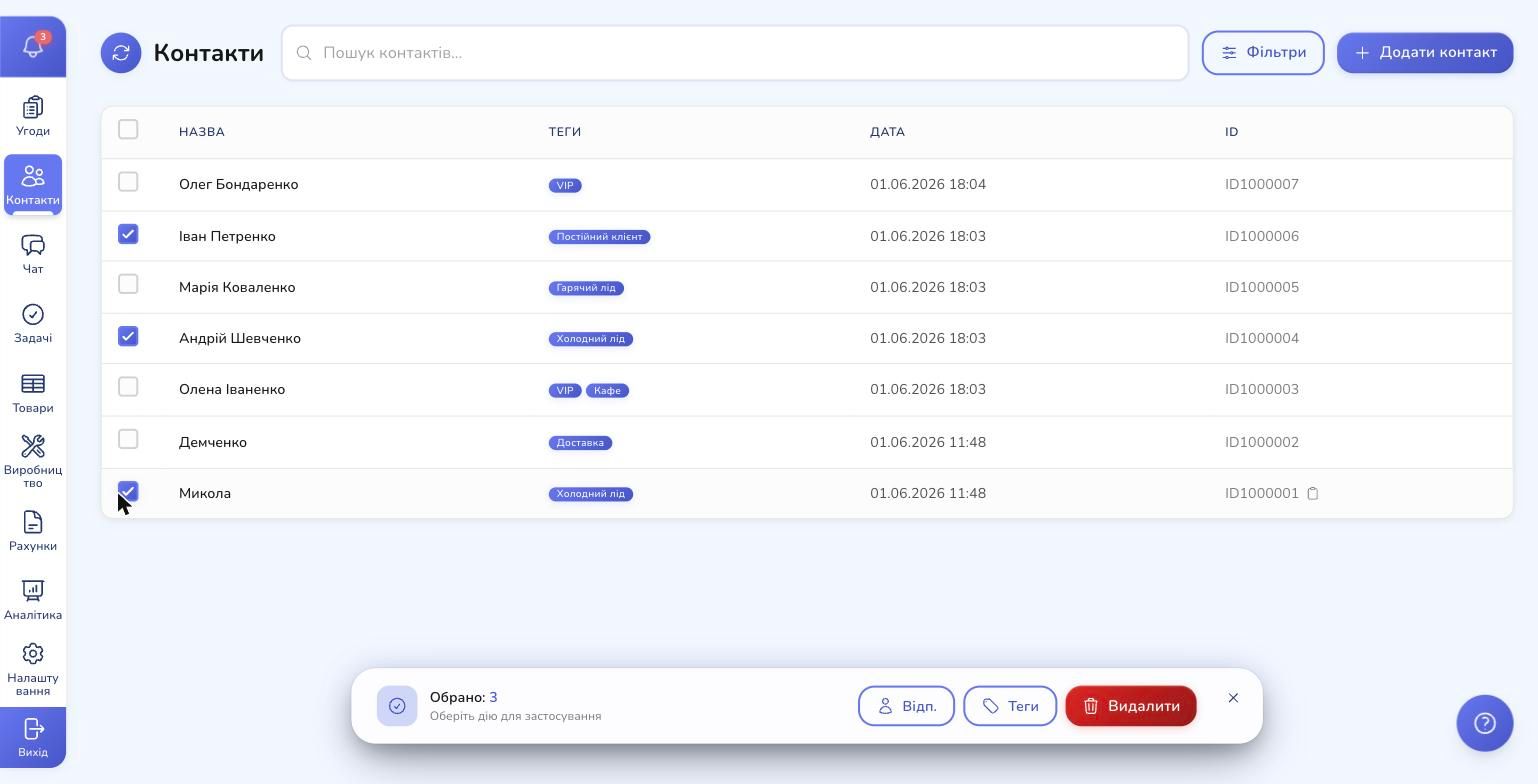1538x784 pixels.
Task: Uncheck the Микола row checkbox
Action: [x=128, y=491]
